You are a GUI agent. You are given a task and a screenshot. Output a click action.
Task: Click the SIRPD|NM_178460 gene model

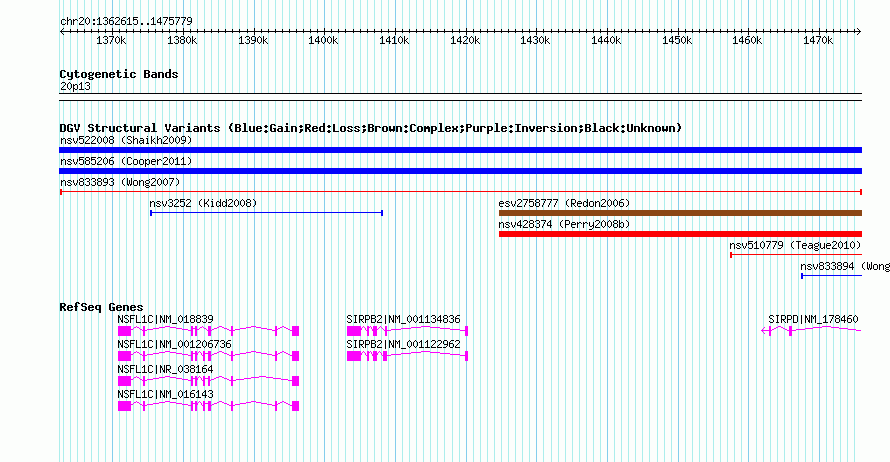click(811, 331)
